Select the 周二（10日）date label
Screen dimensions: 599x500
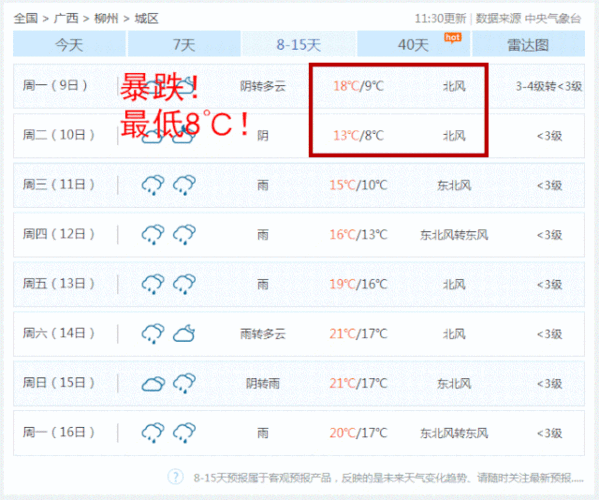(58, 135)
